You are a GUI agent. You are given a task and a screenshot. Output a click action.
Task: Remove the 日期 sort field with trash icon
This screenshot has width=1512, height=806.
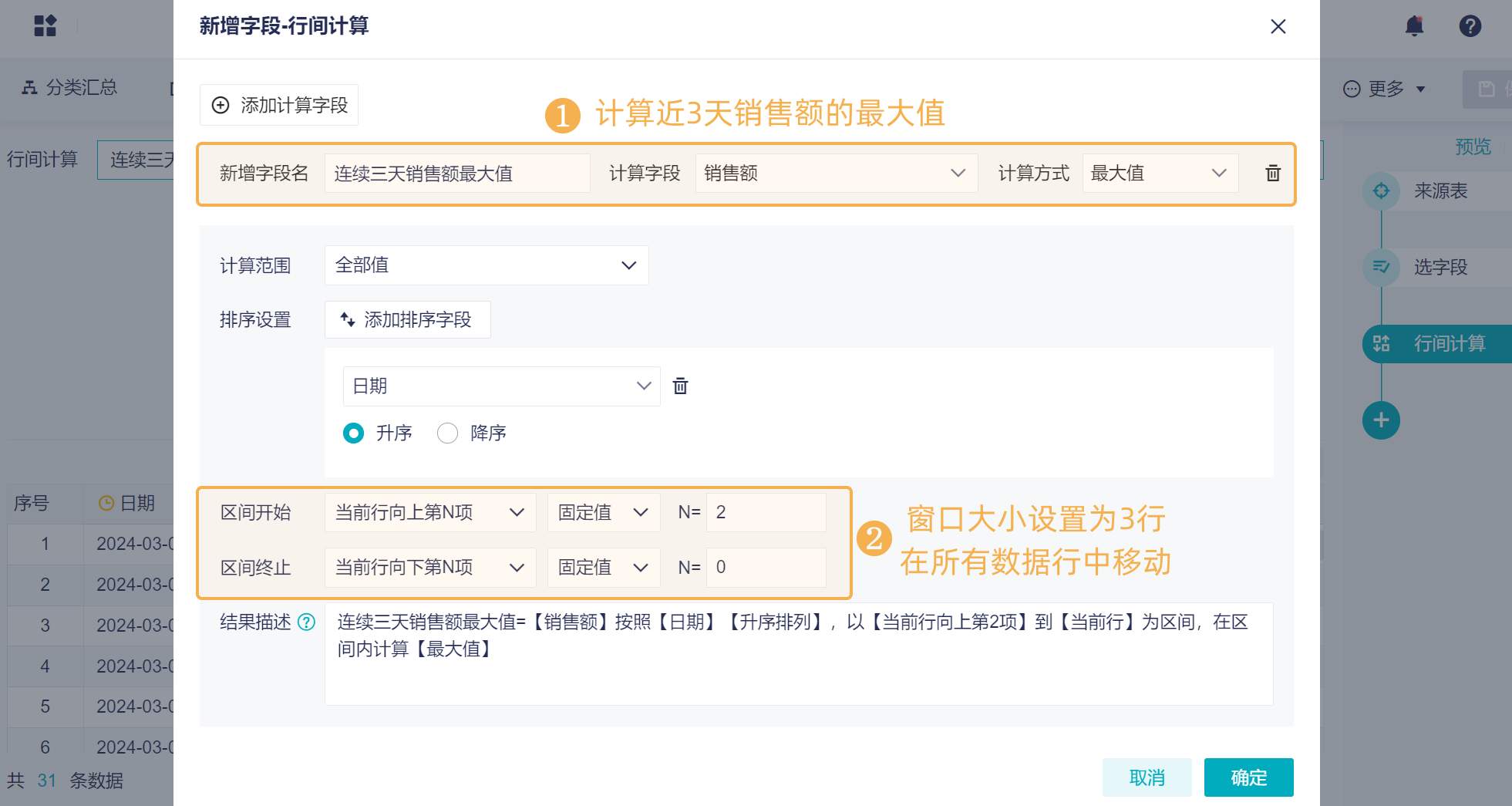click(x=680, y=386)
